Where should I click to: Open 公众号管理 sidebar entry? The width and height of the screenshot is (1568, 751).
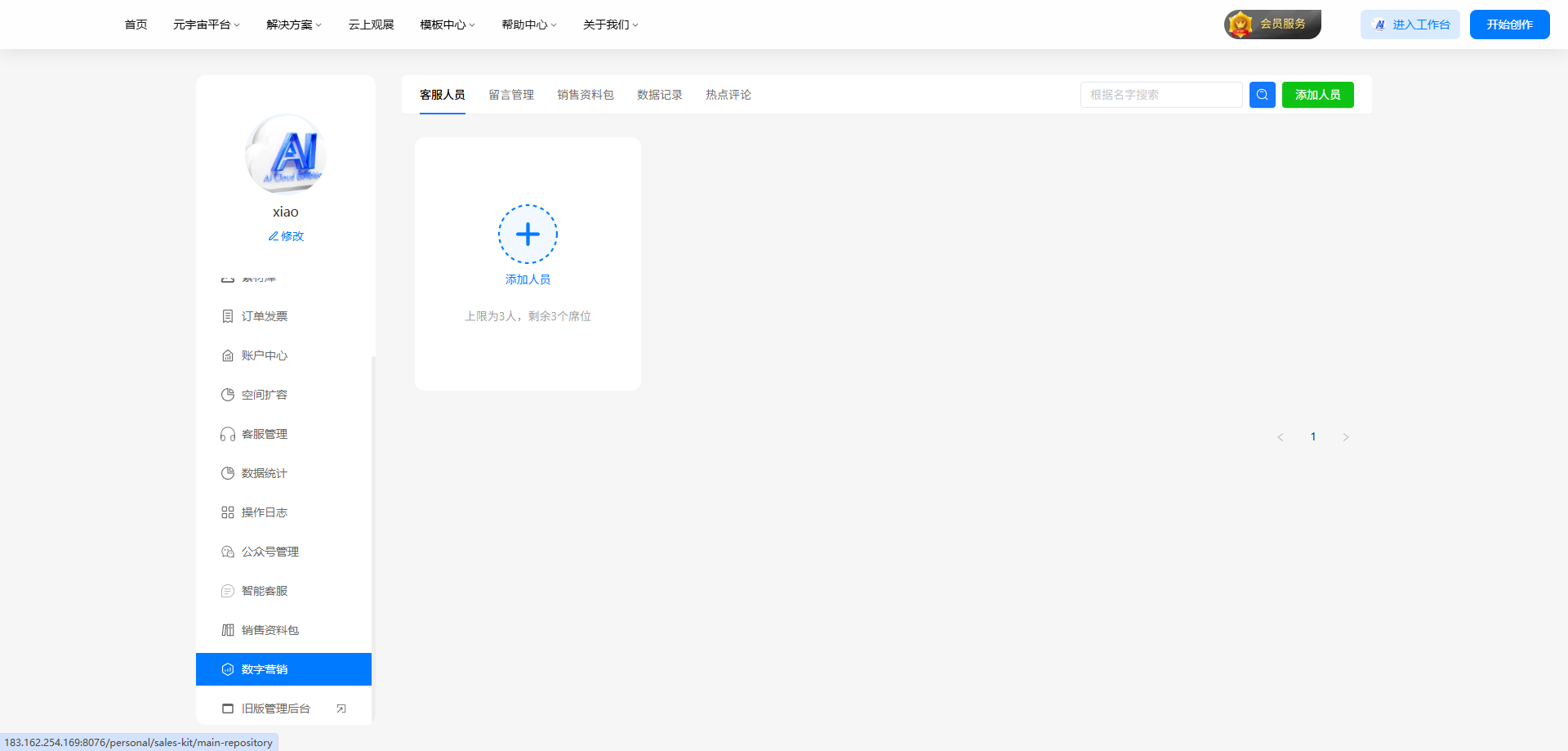[269, 552]
